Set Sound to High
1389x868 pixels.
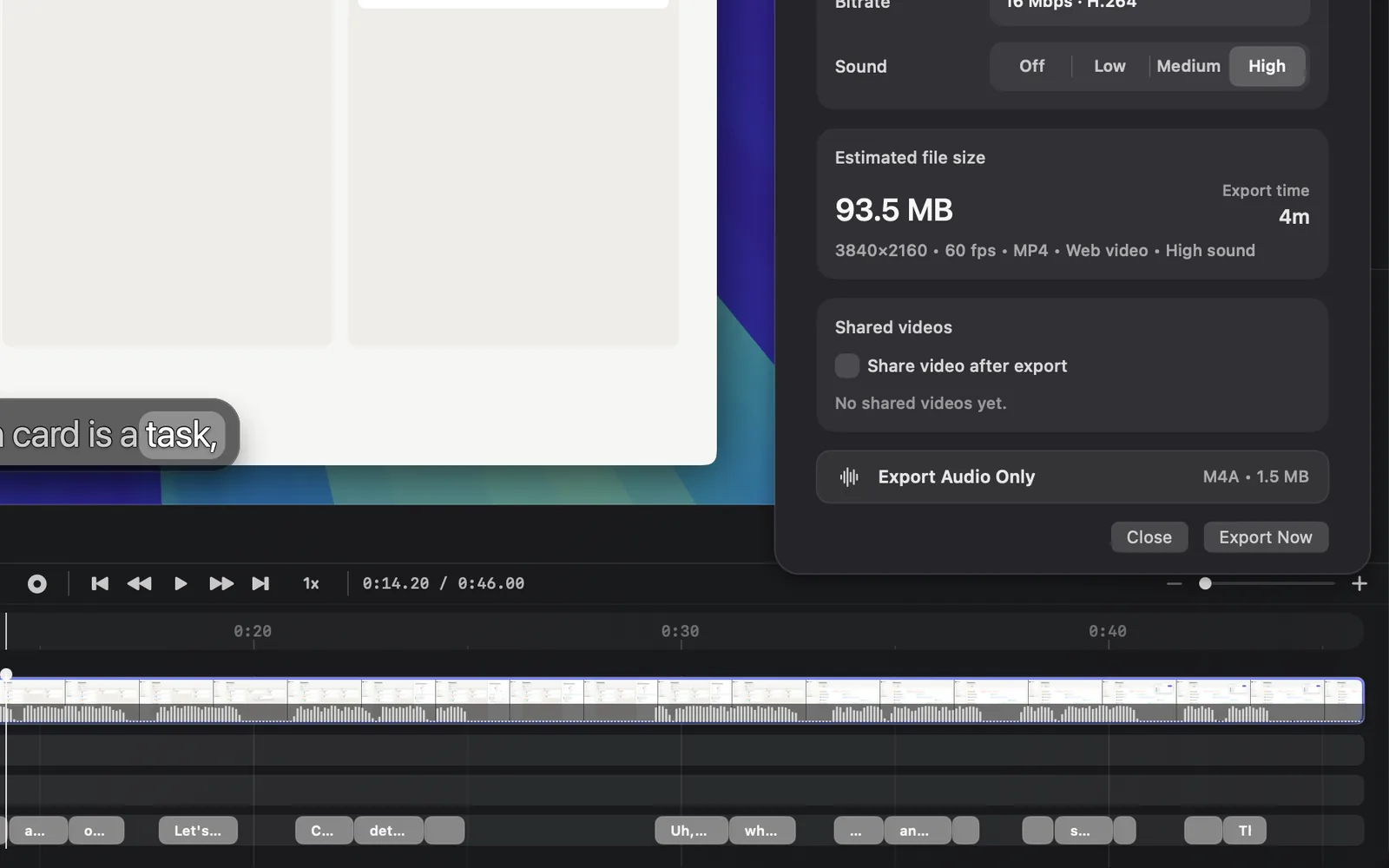point(1267,66)
